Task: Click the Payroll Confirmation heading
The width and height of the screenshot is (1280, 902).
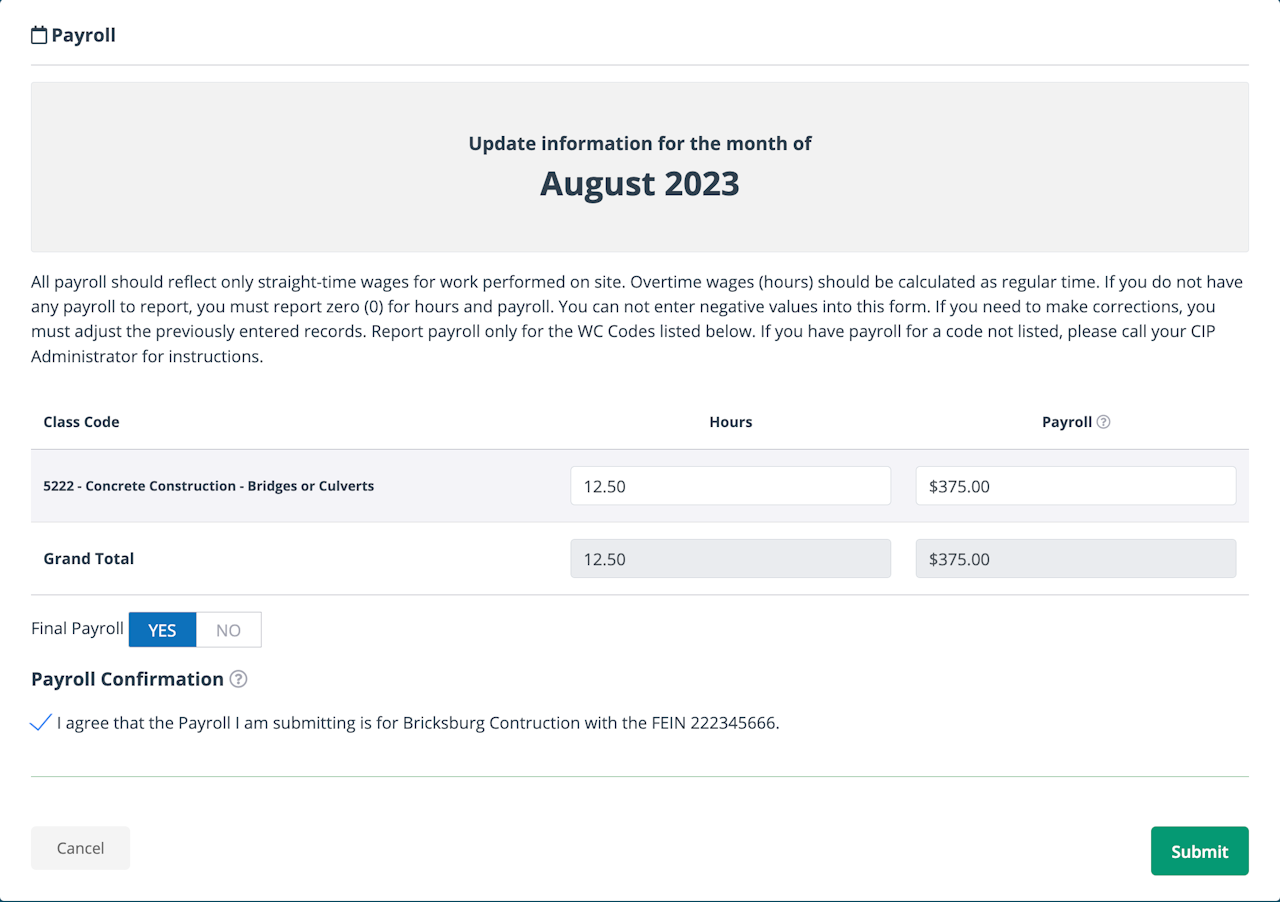Action: (127, 680)
